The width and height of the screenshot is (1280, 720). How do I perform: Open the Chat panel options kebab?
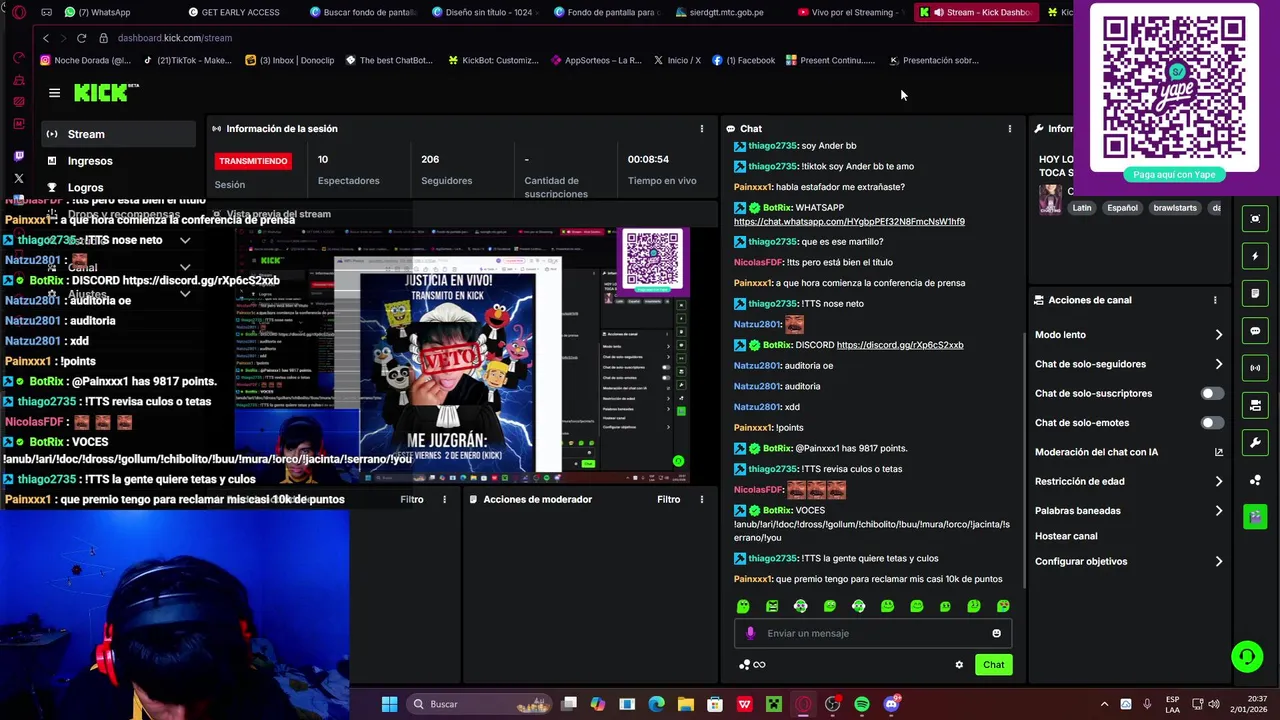pos(1010,129)
